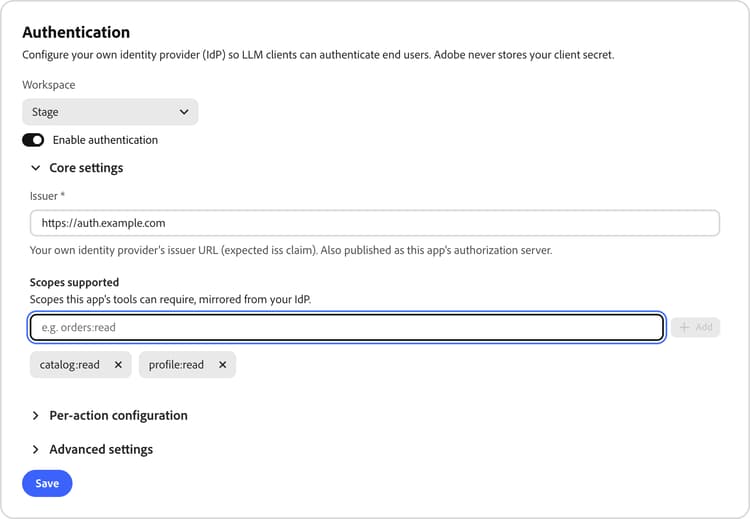
Task: Click the Workspace label
Action: pos(48,85)
